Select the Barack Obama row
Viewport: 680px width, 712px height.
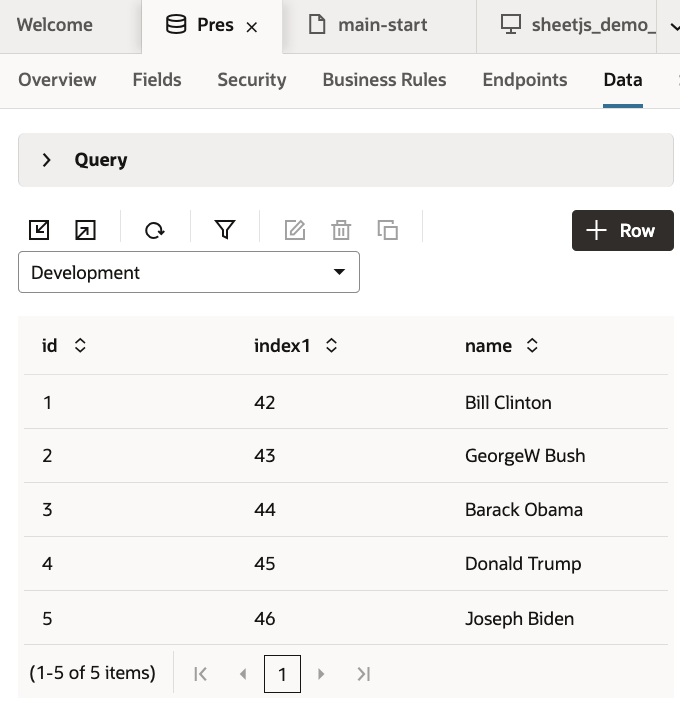tap(523, 510)
